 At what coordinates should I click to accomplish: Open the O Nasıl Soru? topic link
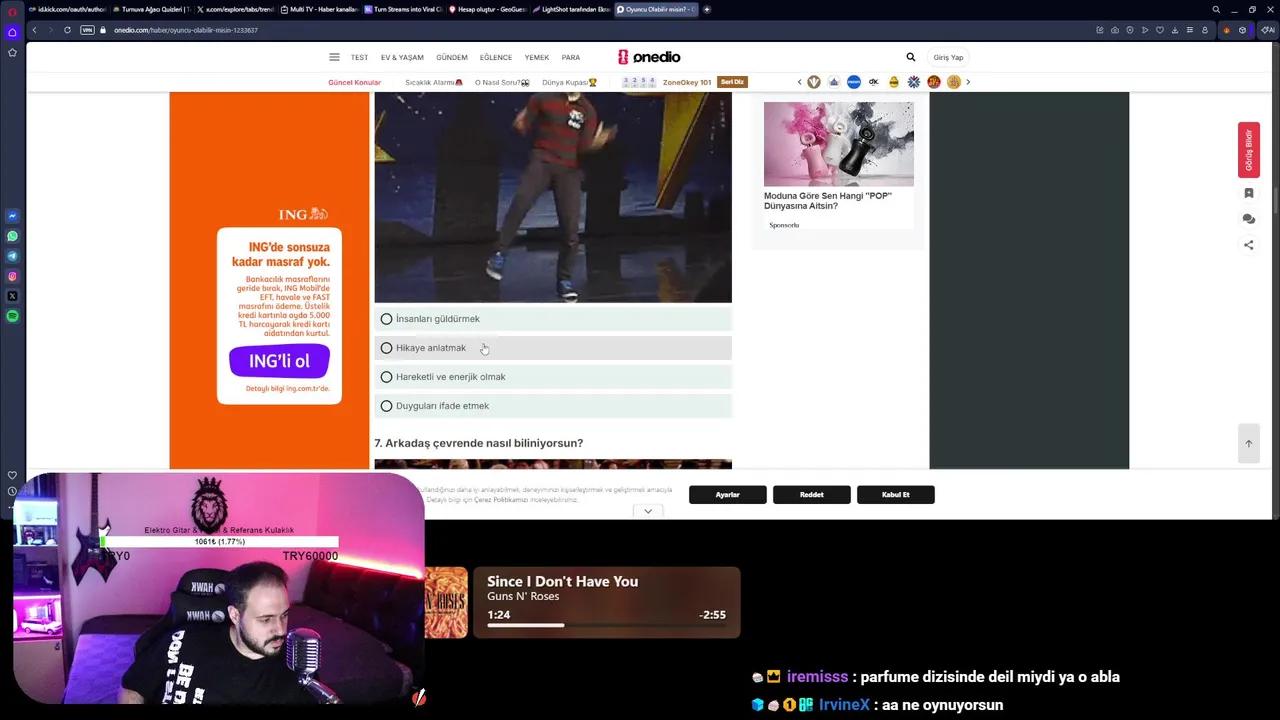[x=502, y=82]
